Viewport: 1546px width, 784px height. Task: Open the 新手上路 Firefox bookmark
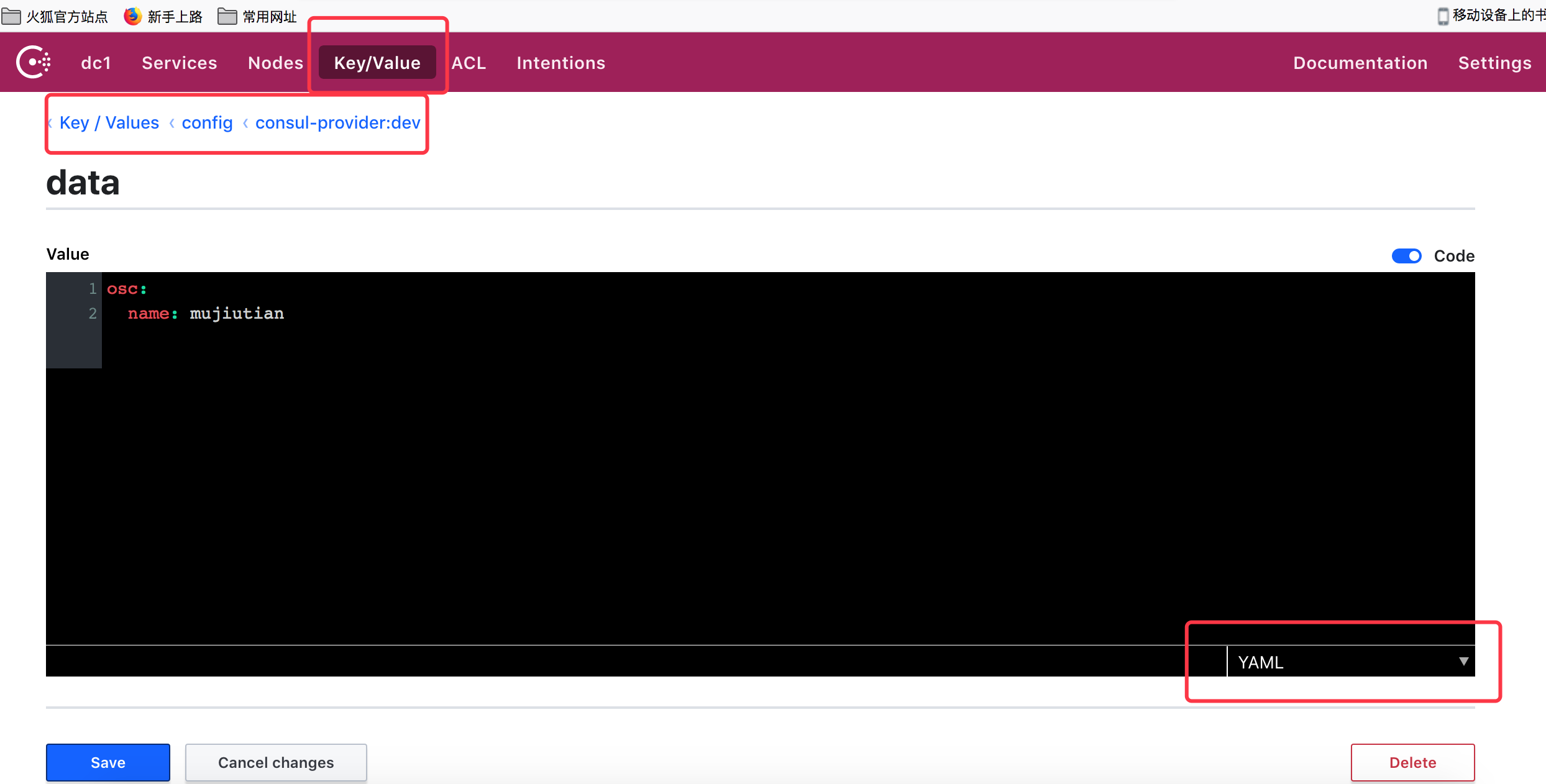(x=163, y=16)
